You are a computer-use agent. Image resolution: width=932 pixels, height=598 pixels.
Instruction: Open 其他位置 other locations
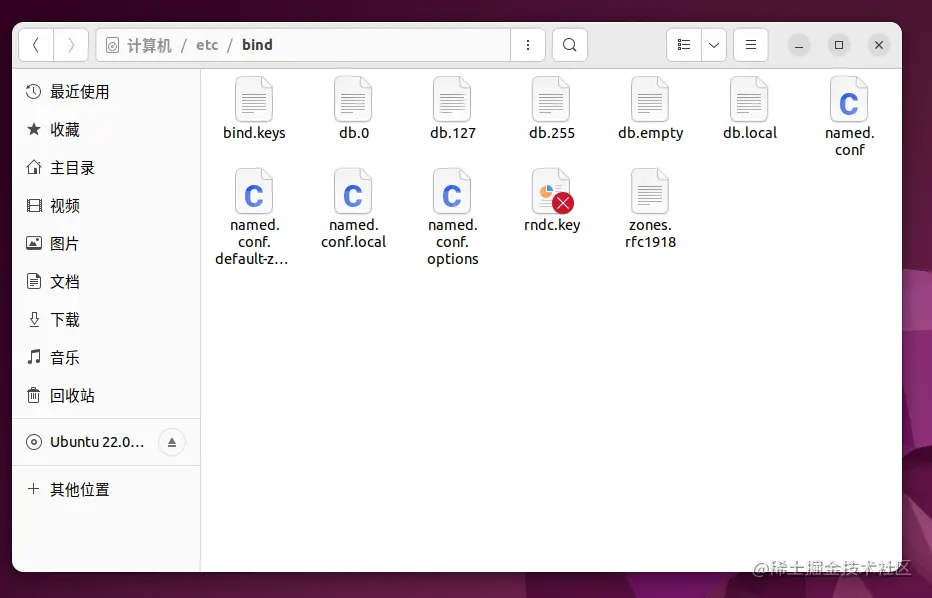[x=106, y=490]
